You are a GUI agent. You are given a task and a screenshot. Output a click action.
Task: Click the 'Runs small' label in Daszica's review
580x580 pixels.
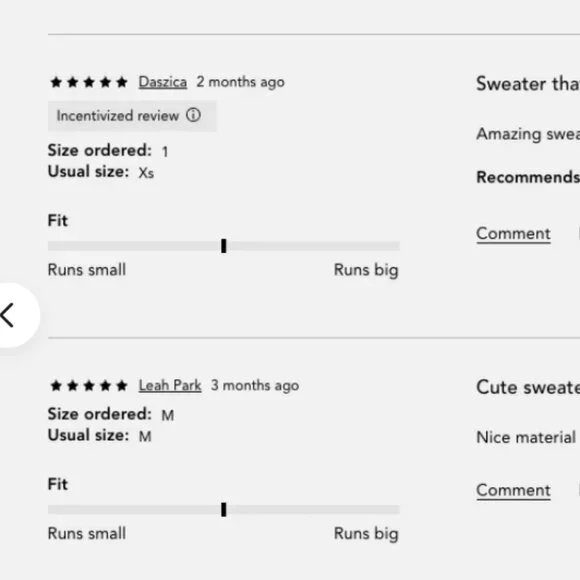click(87, 270)
